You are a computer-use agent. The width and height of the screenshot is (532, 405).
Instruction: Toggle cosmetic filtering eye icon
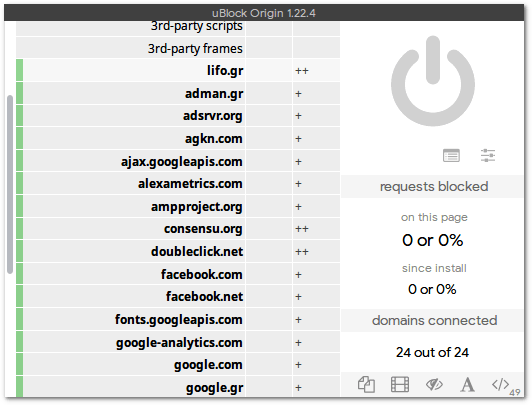(x=434, y=384)
